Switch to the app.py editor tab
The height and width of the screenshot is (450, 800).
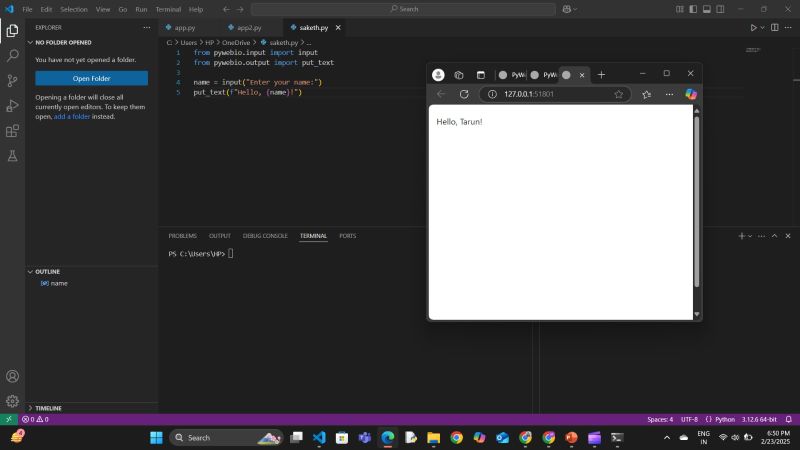tap(185, 28)
